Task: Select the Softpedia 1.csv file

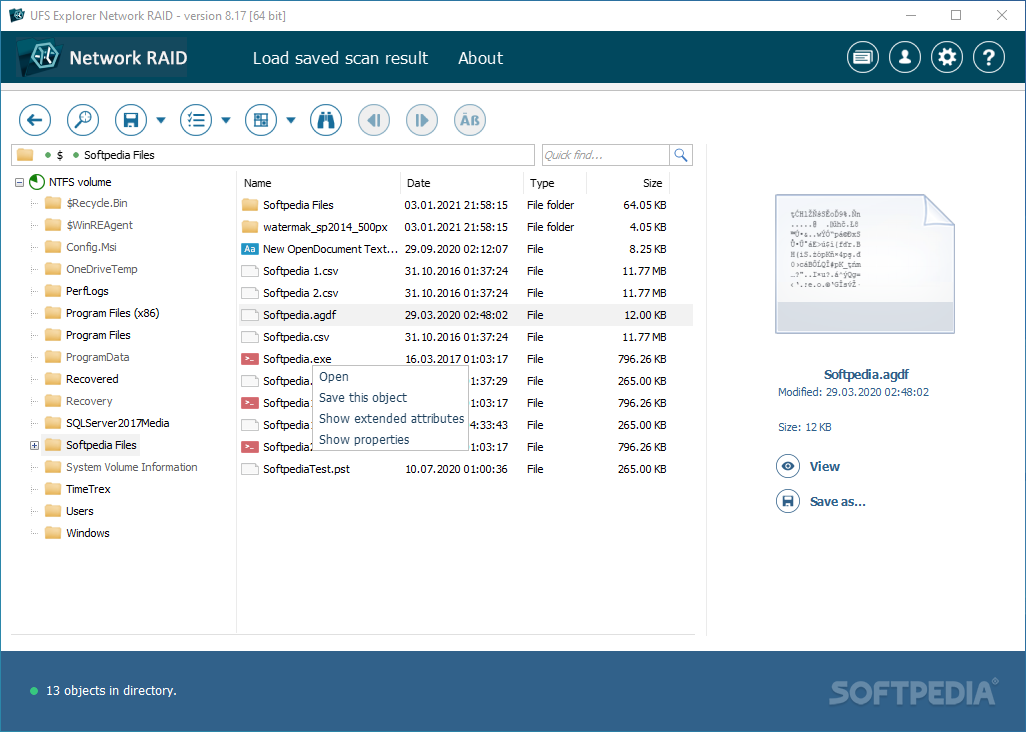Action: click(x=465, y=271)
